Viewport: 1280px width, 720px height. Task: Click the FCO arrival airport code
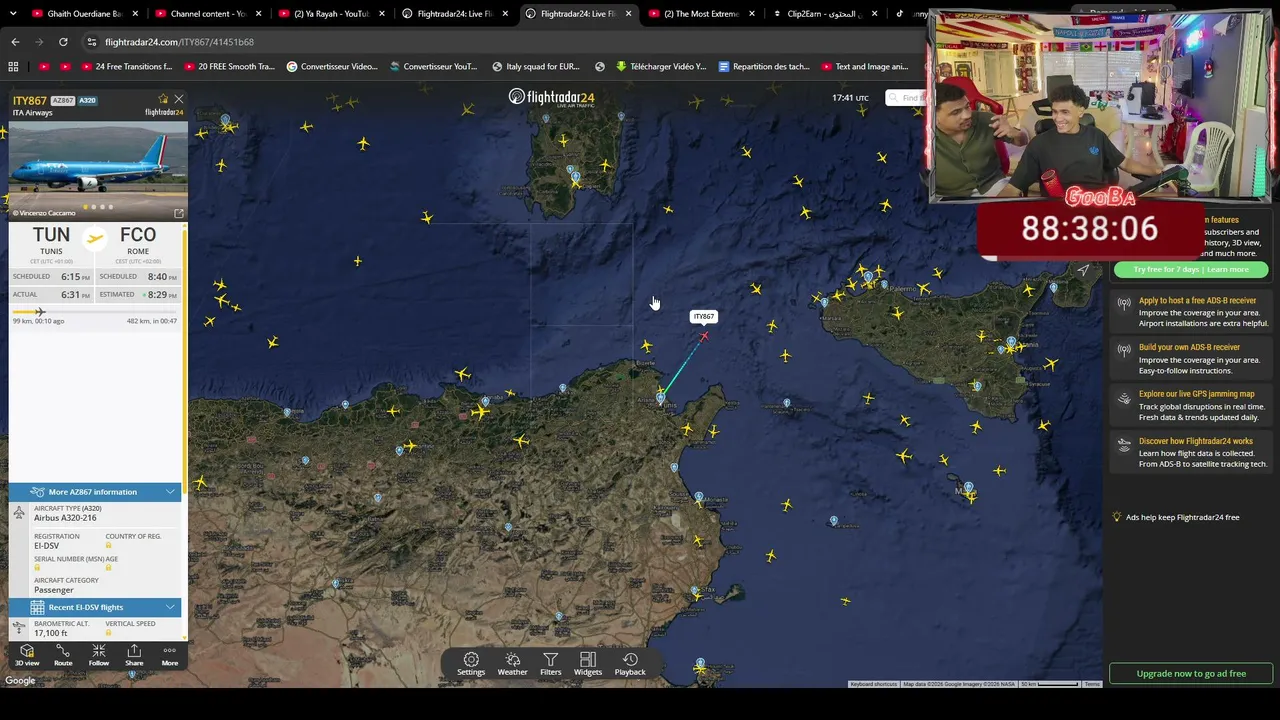138,236
